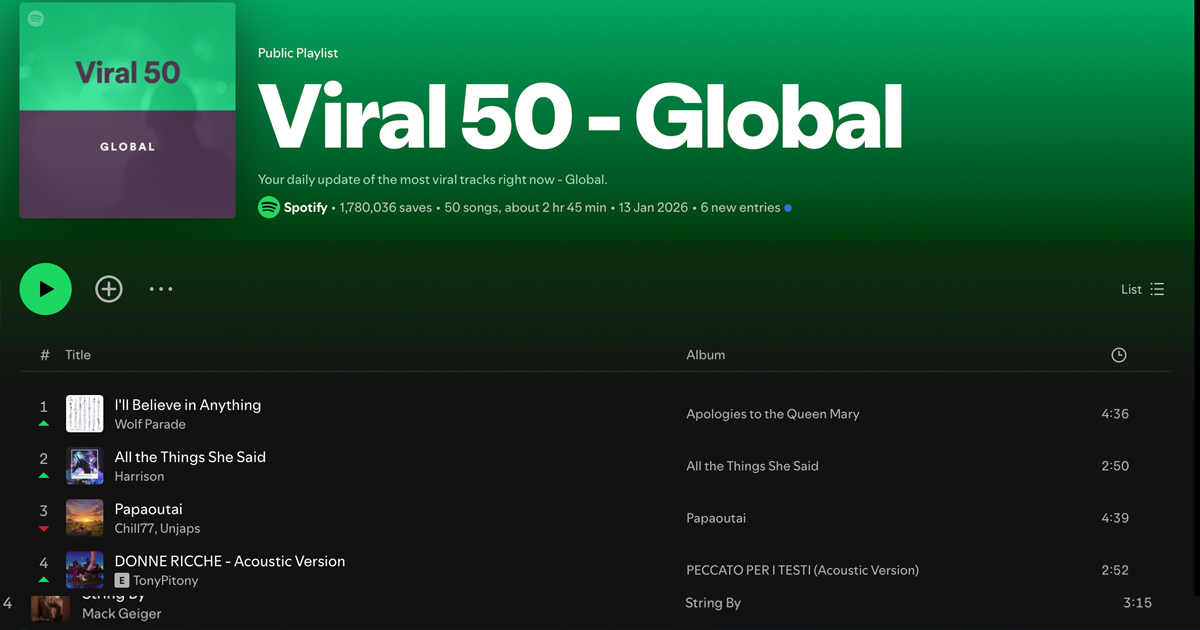
Task: Open album Apologies to the Queen Mary
Action: [x=773, y=414]
